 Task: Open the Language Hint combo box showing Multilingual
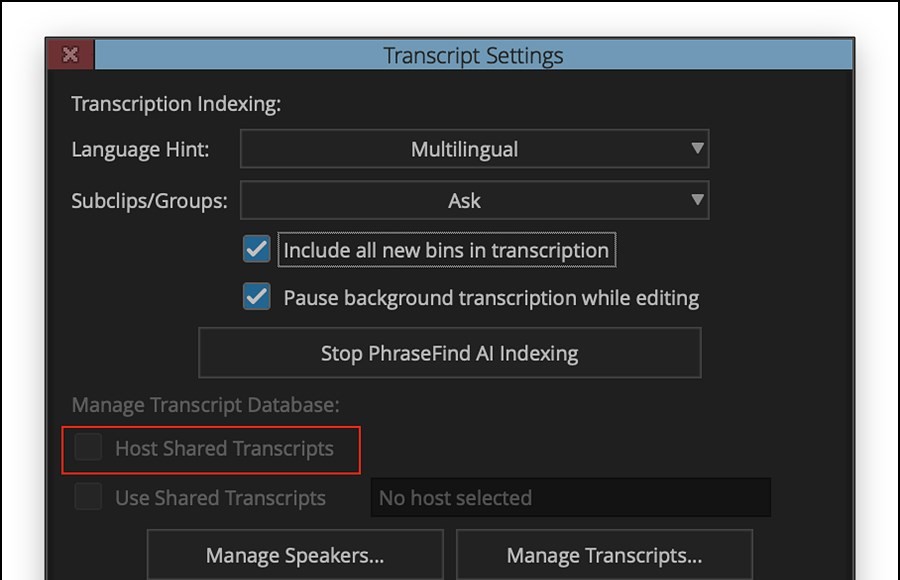click(465, 150)
